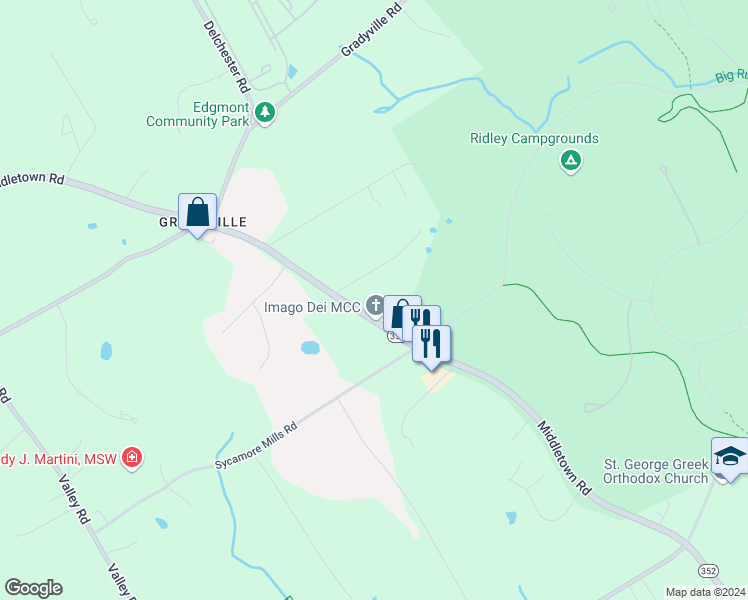Select the Delchester Rd road label
The width and height of the screenshot is (748, 600).
tap(227, 56)
